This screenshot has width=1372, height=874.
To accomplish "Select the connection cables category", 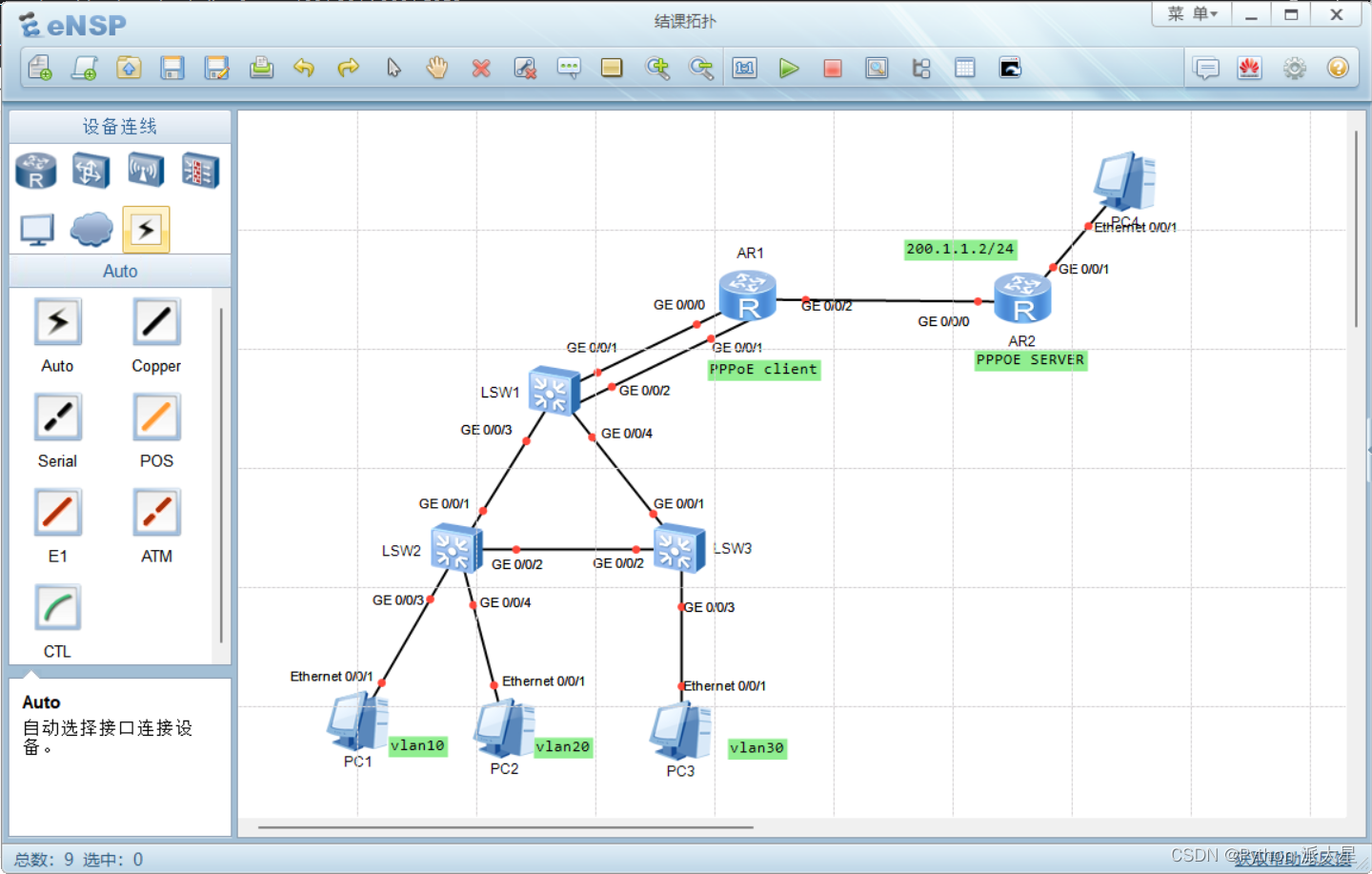I will pyautogui.click(x=146, y=230).
